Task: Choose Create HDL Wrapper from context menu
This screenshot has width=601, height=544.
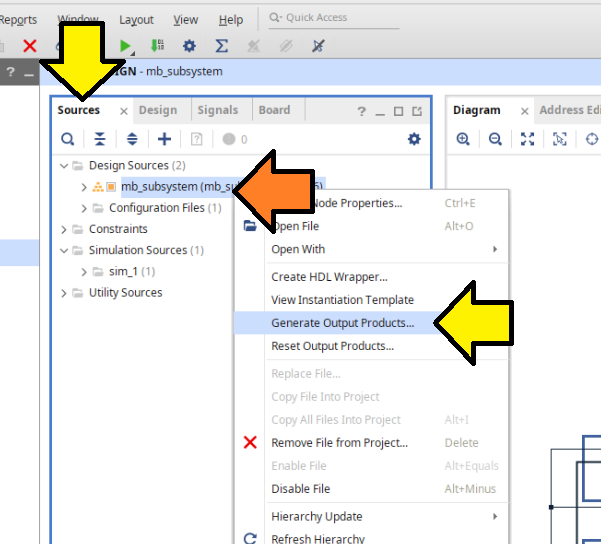Action: coord(329,277)
